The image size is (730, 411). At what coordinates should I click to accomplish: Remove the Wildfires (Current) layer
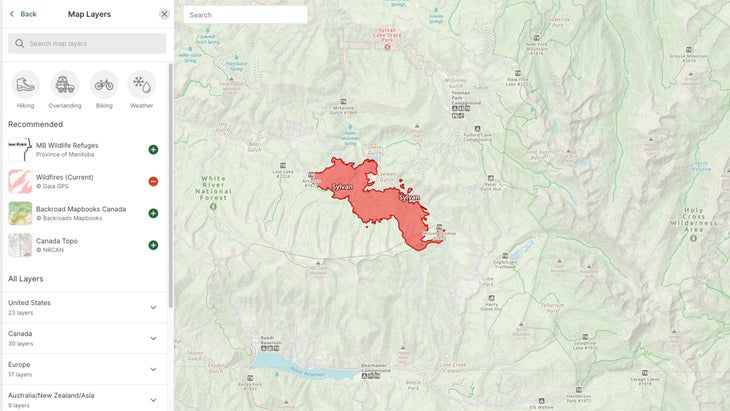pyautogui.click(x=153, y=182)
